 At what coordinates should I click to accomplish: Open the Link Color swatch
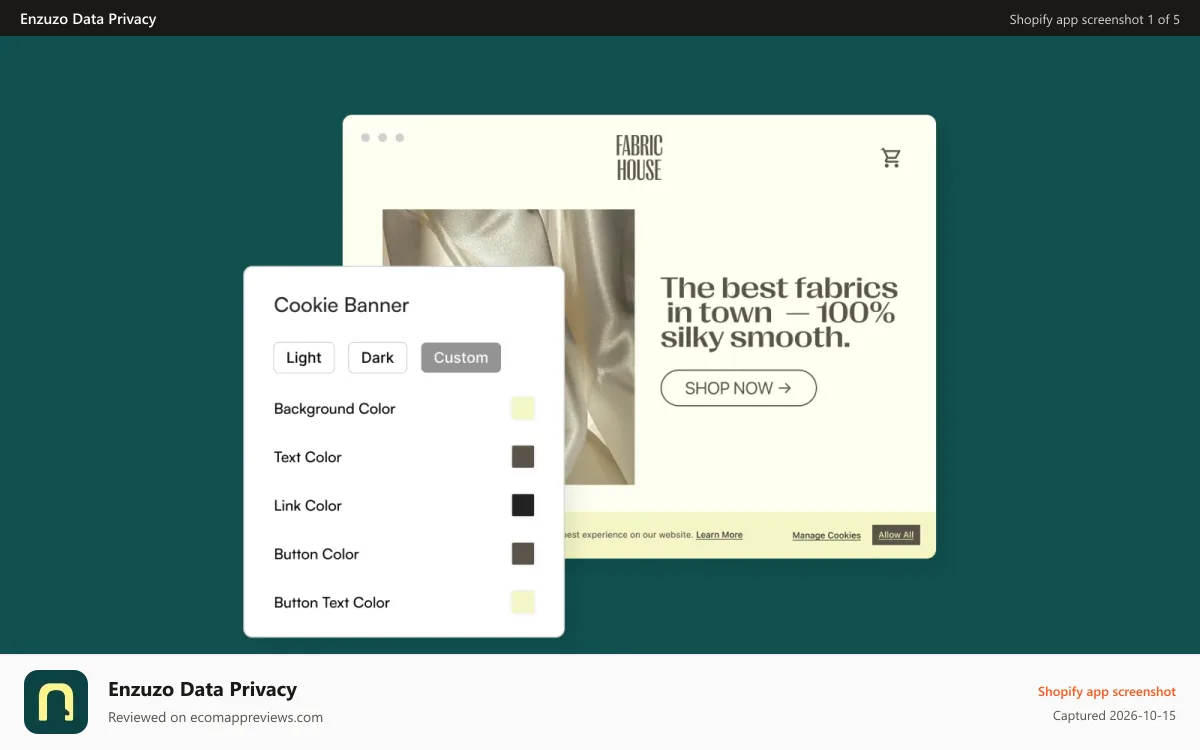tap(523, 505)
